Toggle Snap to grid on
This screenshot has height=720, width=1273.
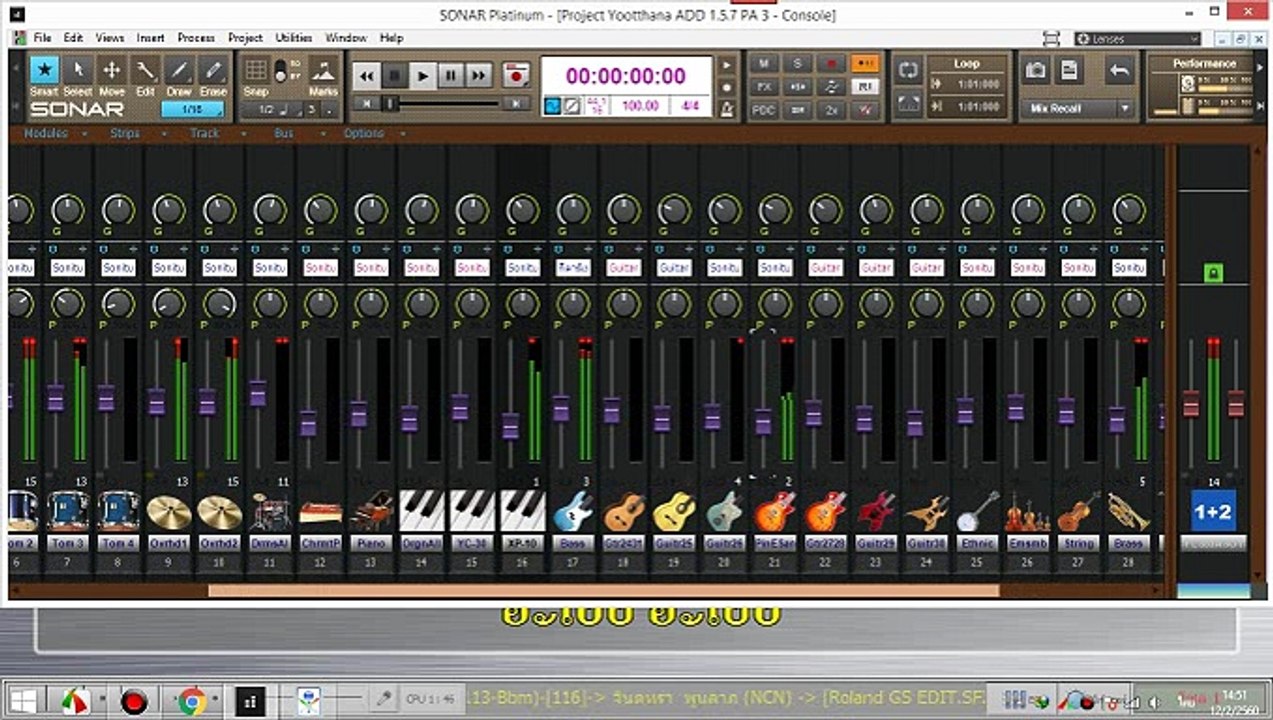pyautogui.click(x=256, y=70)
